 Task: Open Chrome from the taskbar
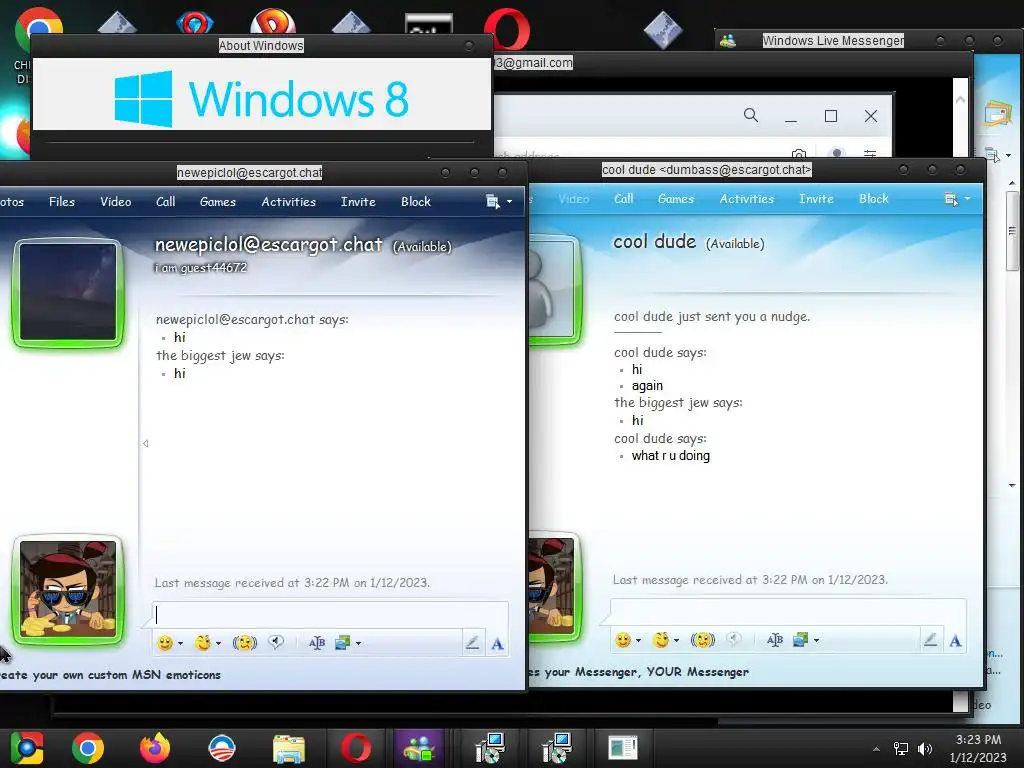pos(88,748)
